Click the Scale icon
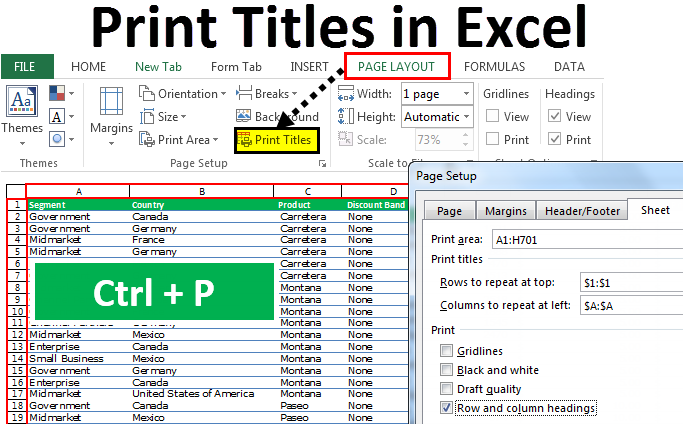The image size is (683, 424). tap(345, 139)
